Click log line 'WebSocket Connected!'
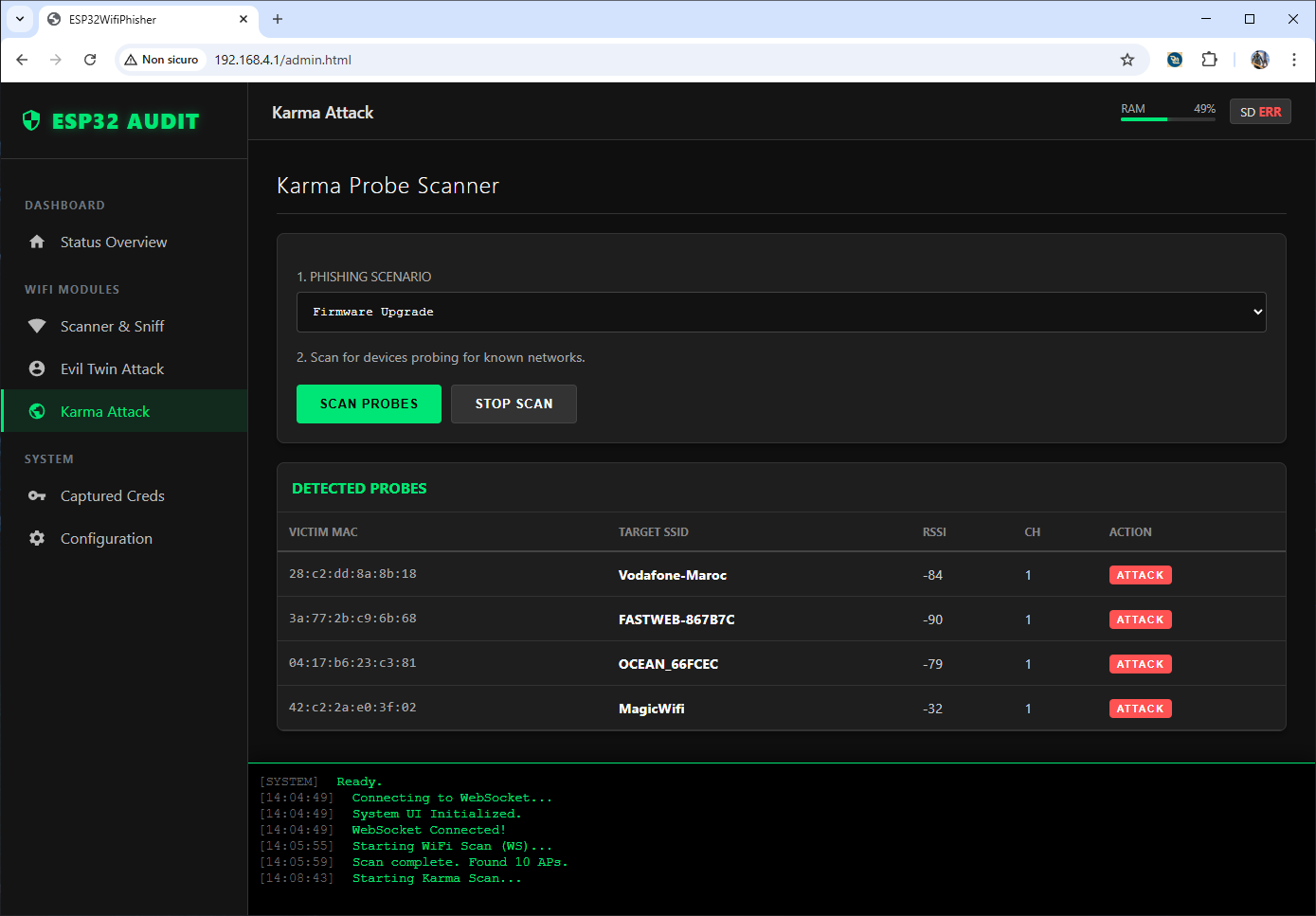This screenshot has height=916, width=1316. pyautogui.click(x=429, y=831)
